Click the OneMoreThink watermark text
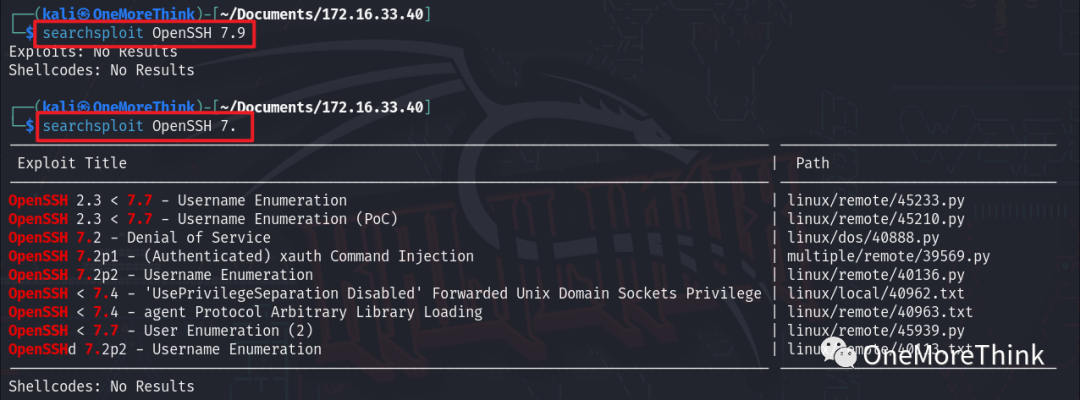Viewport: 1080px width, 400px height. 954,356
